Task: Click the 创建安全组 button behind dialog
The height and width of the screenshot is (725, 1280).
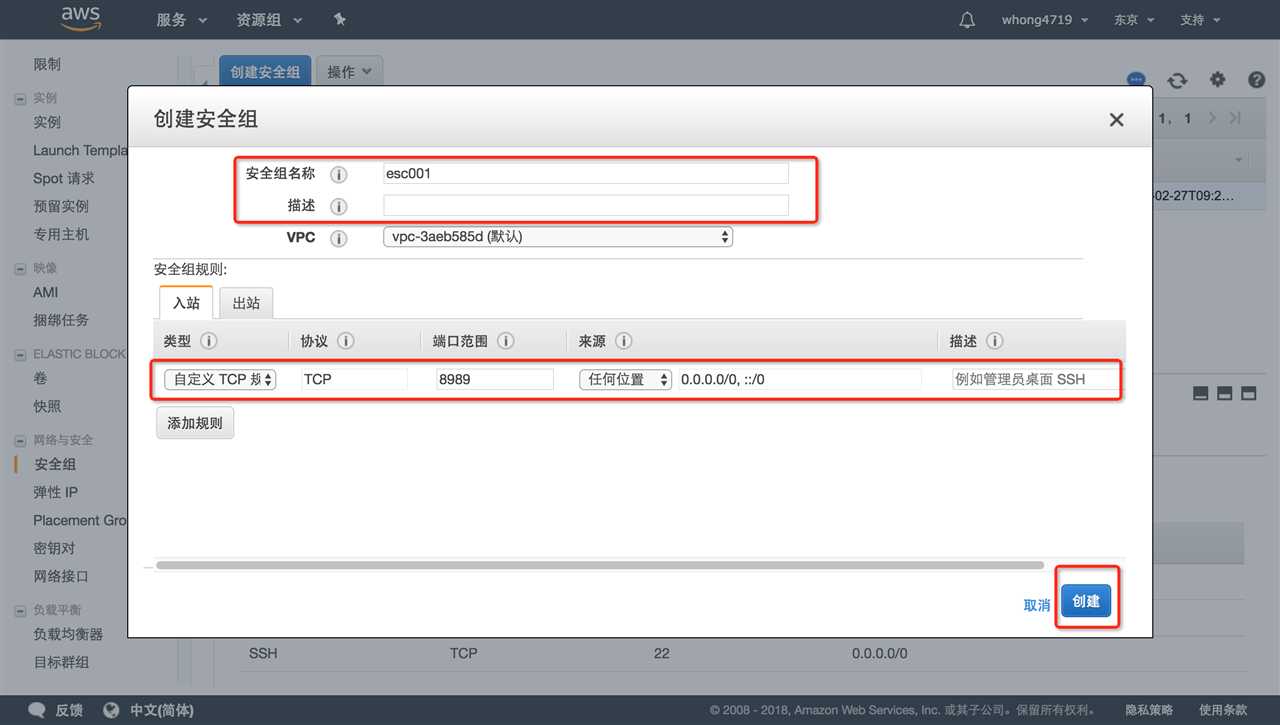Action: 265,72
